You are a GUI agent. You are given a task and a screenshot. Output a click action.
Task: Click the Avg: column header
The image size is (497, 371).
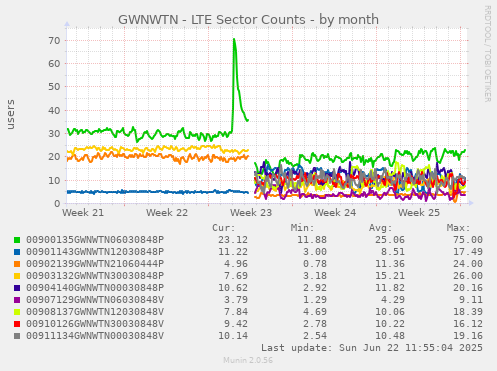[380, 228]
